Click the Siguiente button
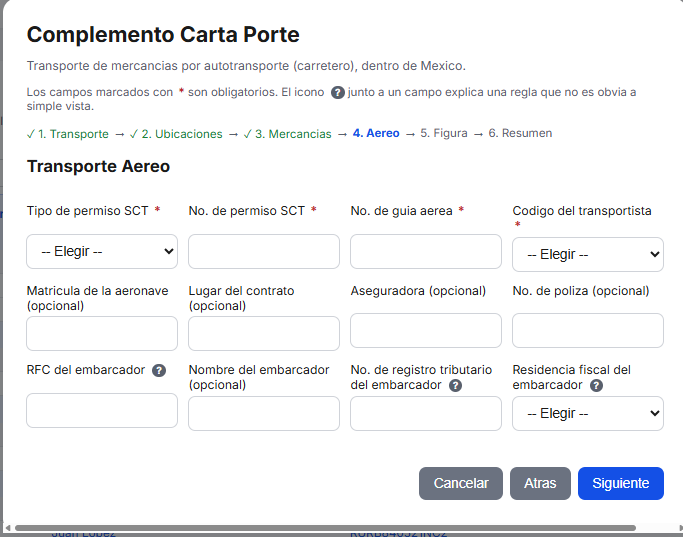This screenshot has width=683, height=537. coord(621,483)
